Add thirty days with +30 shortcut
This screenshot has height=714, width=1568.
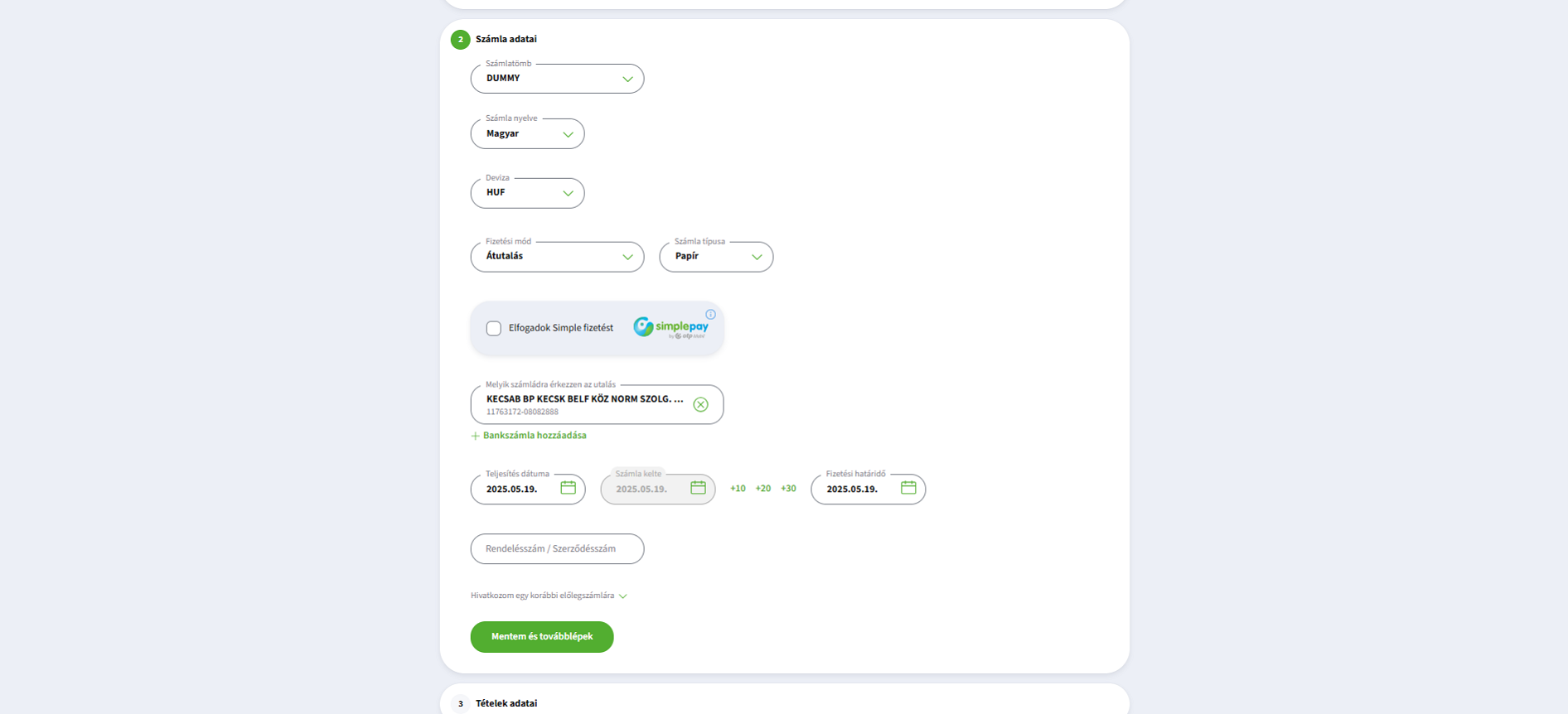pyautogui.click(x=788, y=489)
